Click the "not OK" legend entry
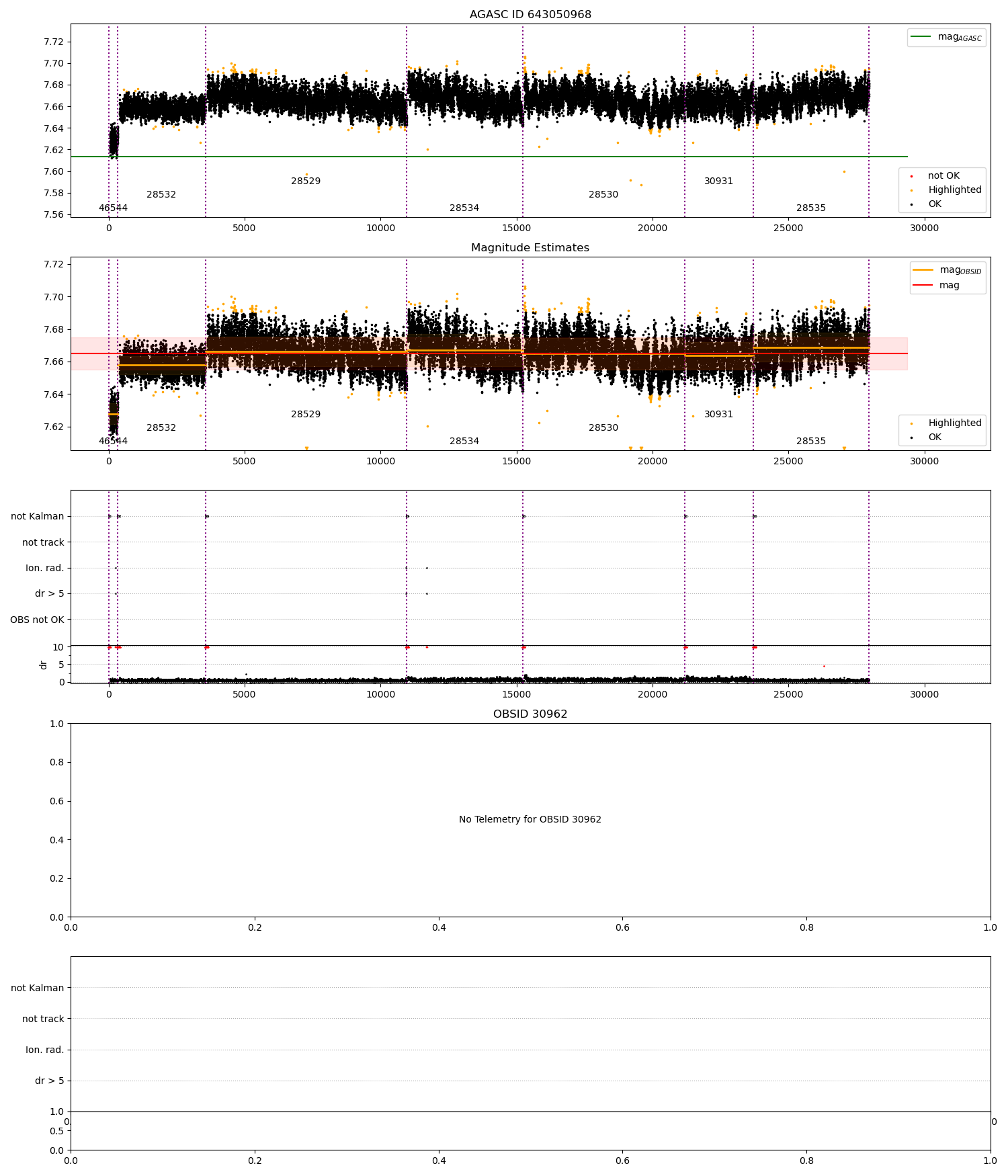 (943, 176)
